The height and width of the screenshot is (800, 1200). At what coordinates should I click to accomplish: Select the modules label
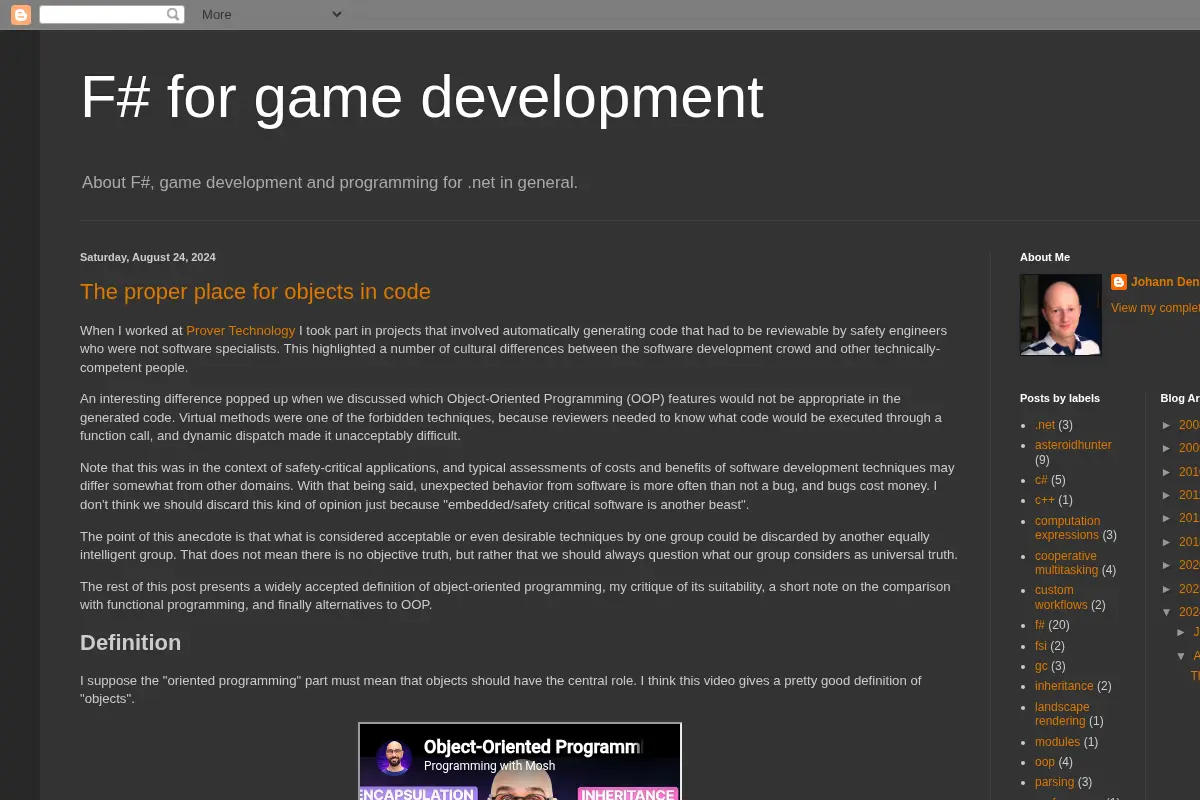tap(1057, 742)
